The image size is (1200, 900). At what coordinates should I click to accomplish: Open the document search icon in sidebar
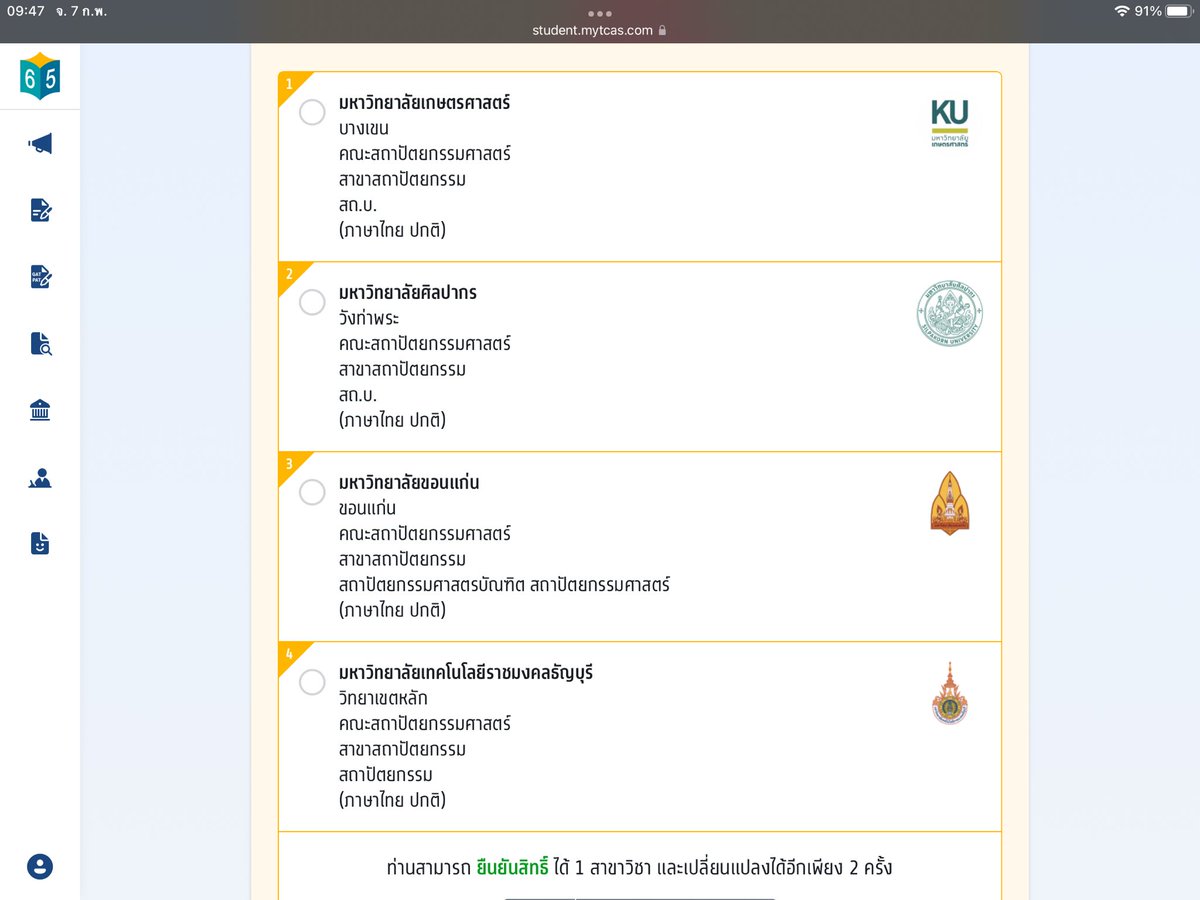(x=40, y=344)
